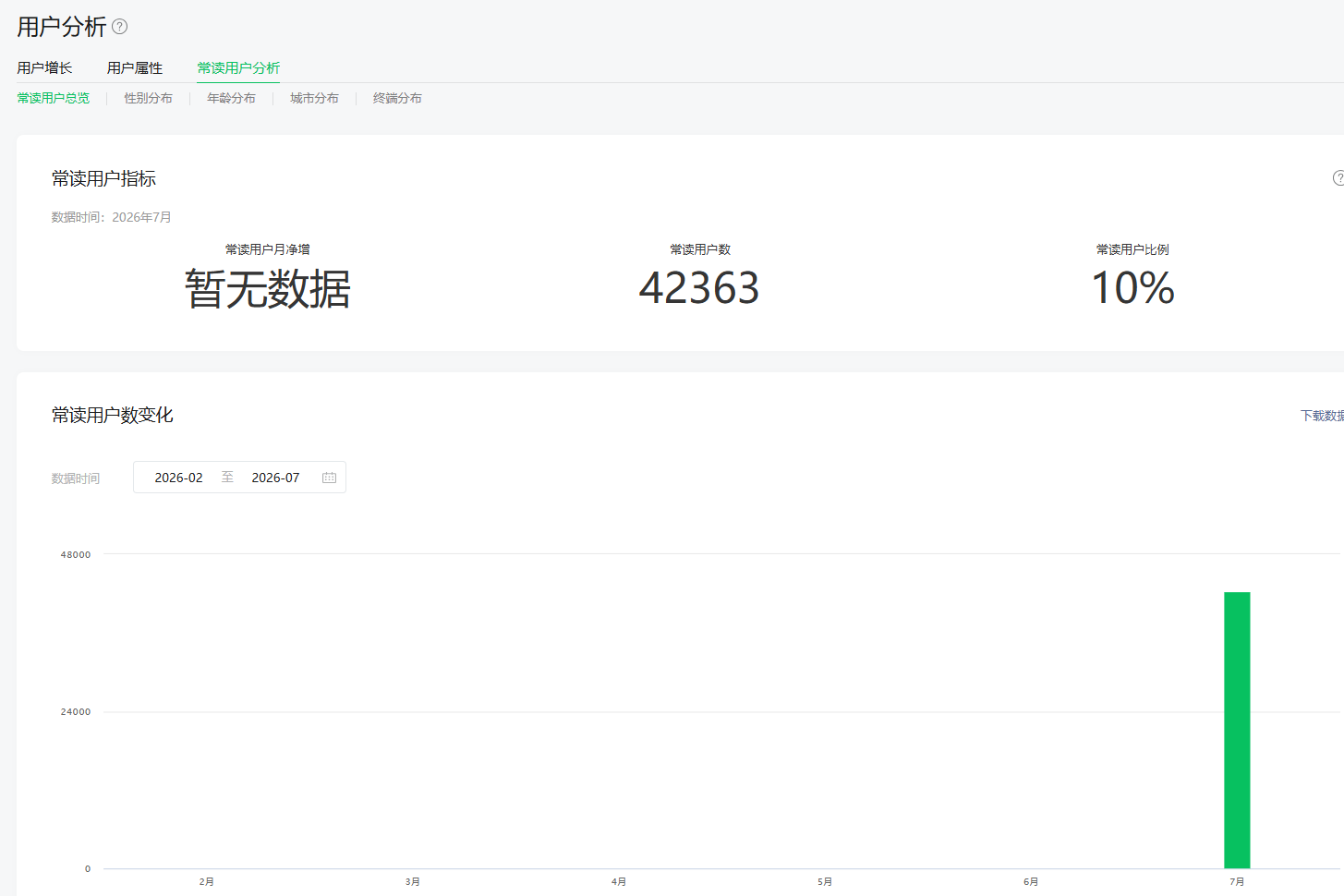Click the 常读用户指标 heading
Viewport: 1344px width, 896px height.
pyautogui.click(x=103, y=179)
